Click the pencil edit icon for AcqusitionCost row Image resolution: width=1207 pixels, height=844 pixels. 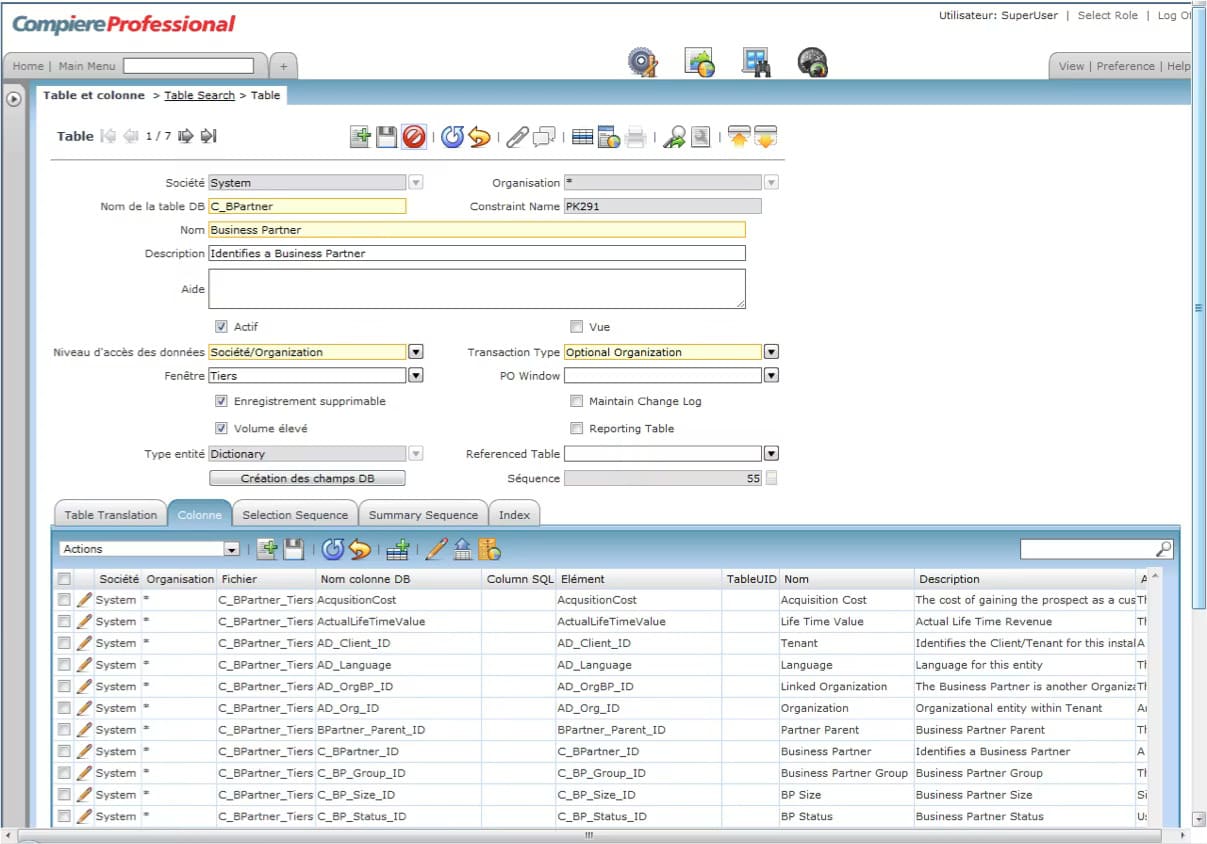(84, 600)
